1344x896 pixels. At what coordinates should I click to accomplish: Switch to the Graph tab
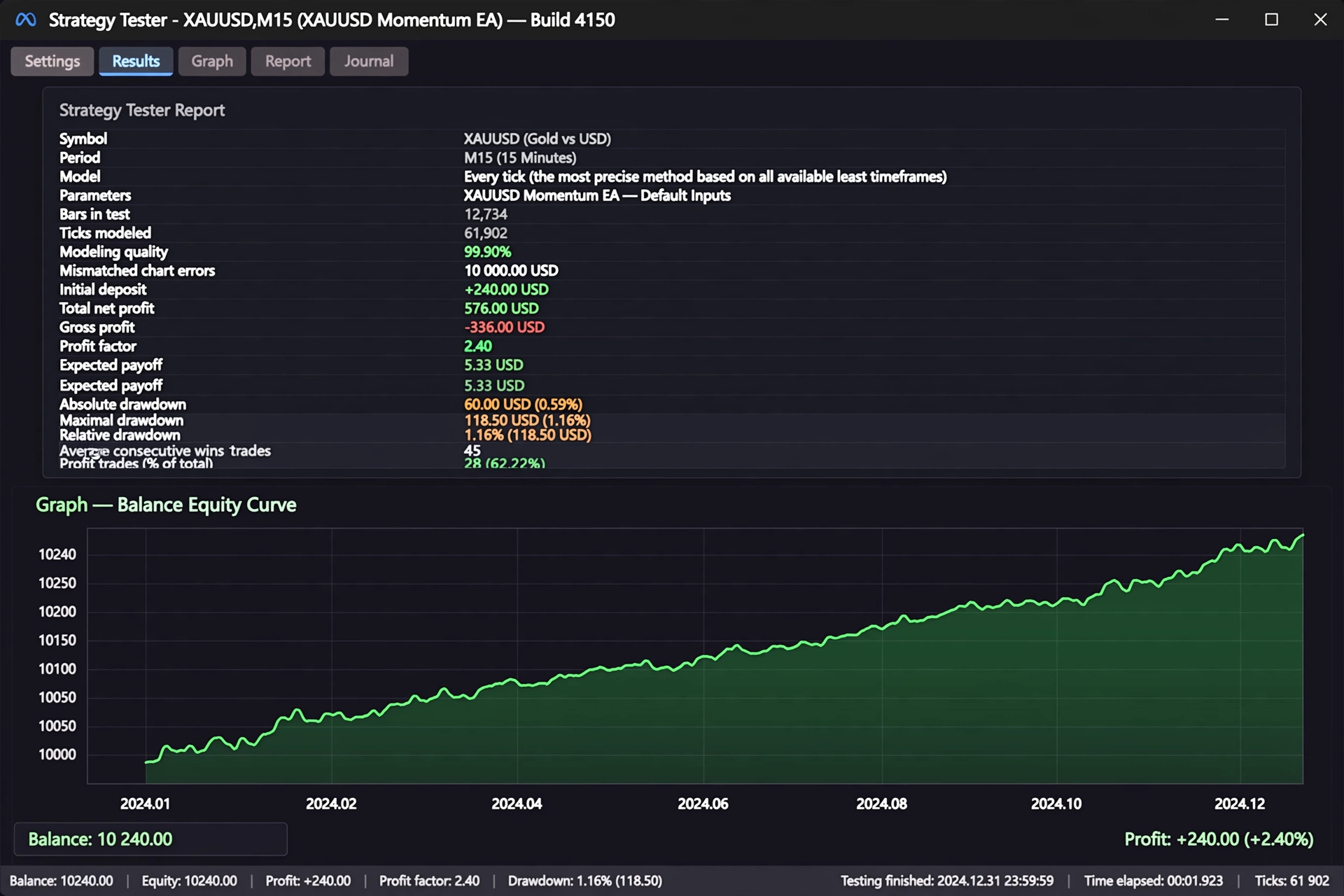coord(212,62)
